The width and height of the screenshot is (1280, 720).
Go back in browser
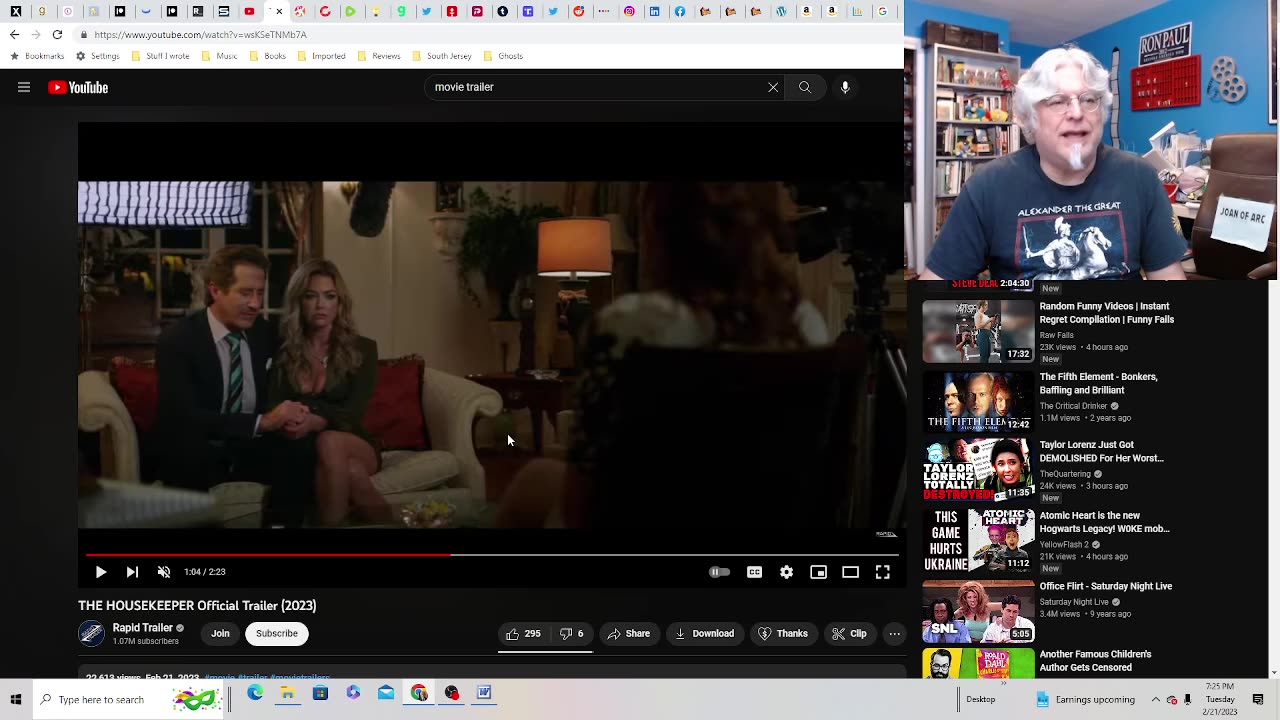point(14,34)
